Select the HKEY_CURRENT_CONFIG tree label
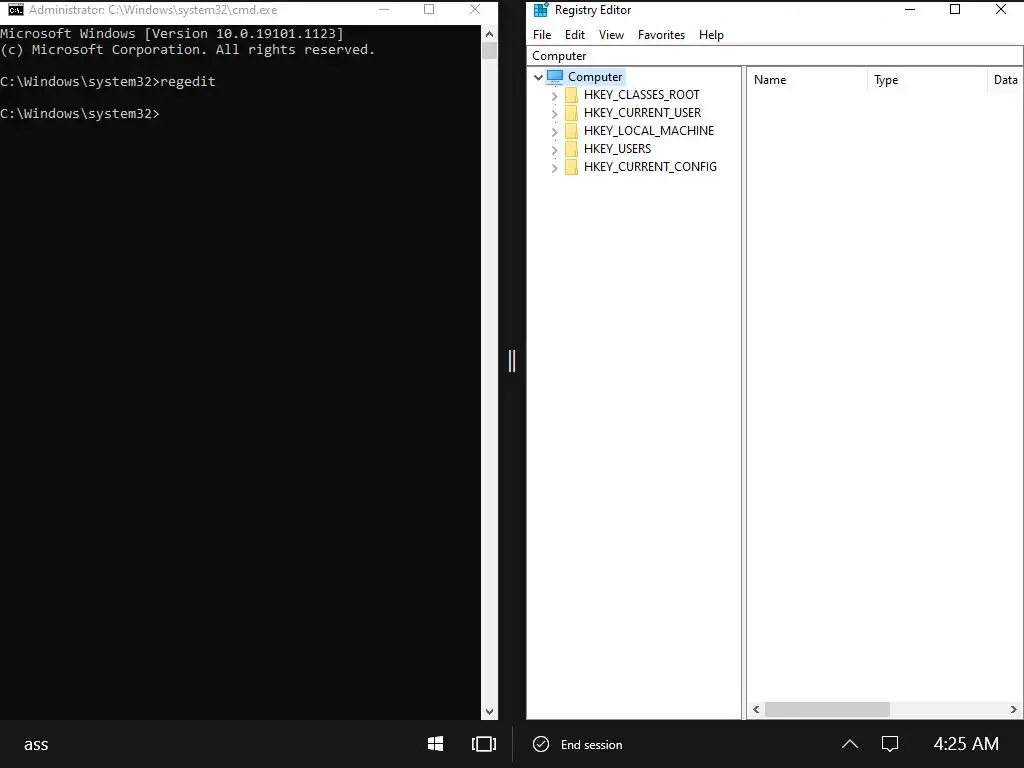The image size is (1024, 768). (650, 167)
